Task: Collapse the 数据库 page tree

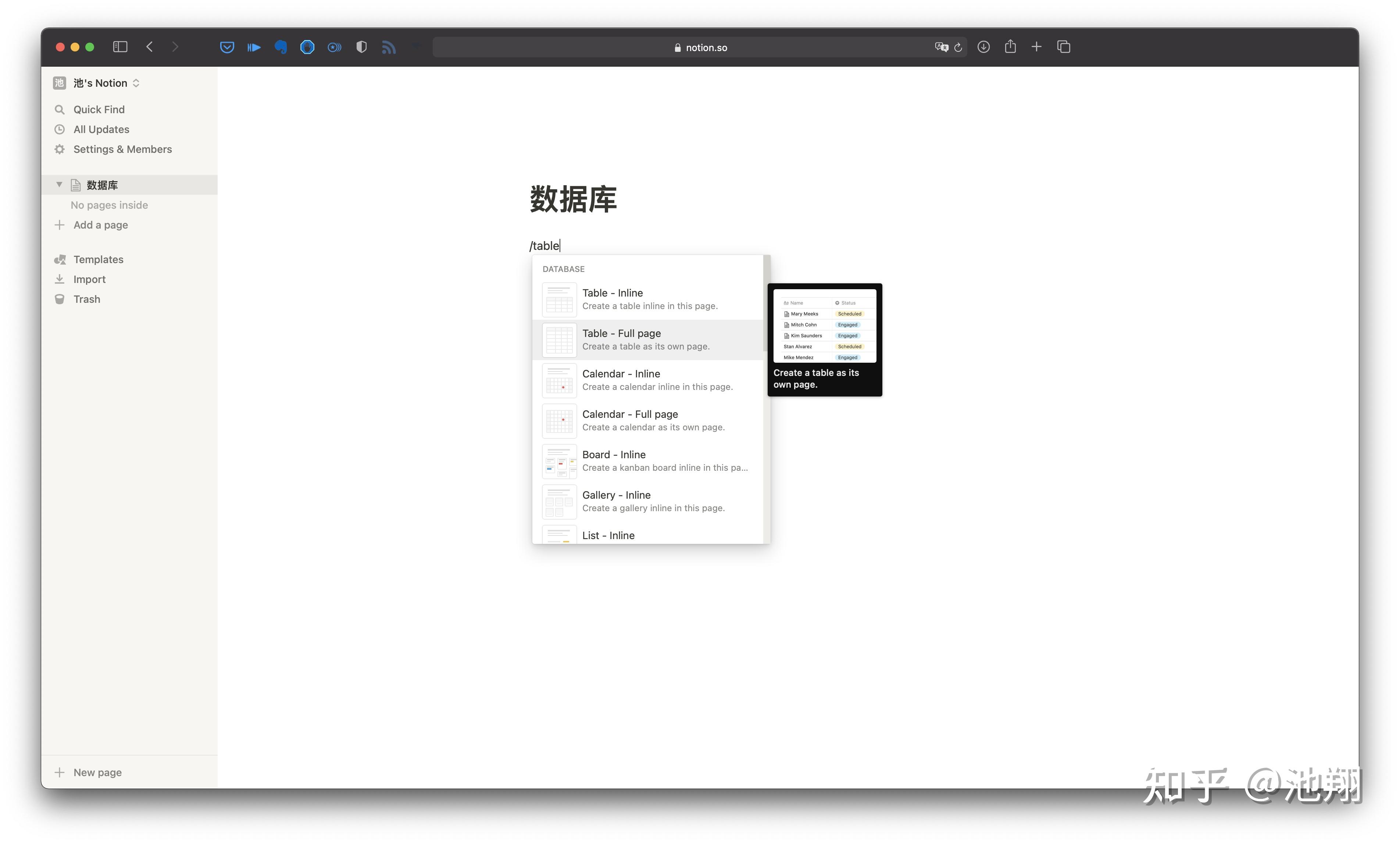Action: tap(59, 184)
